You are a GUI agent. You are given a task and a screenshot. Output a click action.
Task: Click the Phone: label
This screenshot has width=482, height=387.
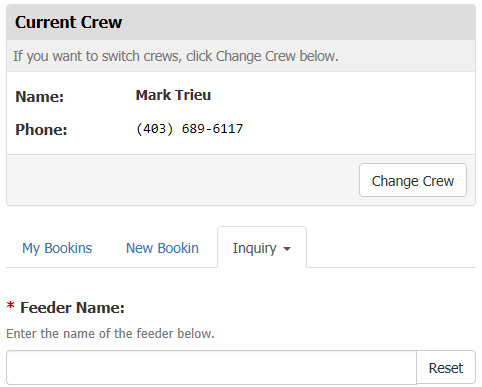point(41,129)
